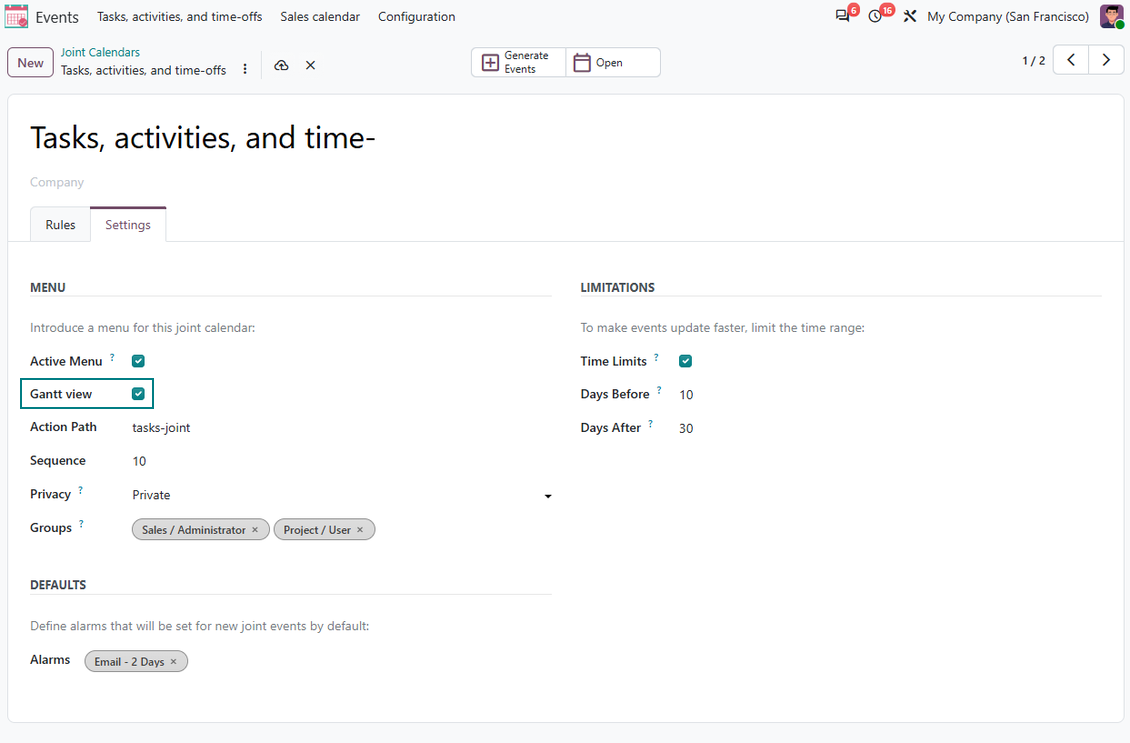Click the 1 / 2 pager counter

pyautogui.click(x=1033, y=61)
